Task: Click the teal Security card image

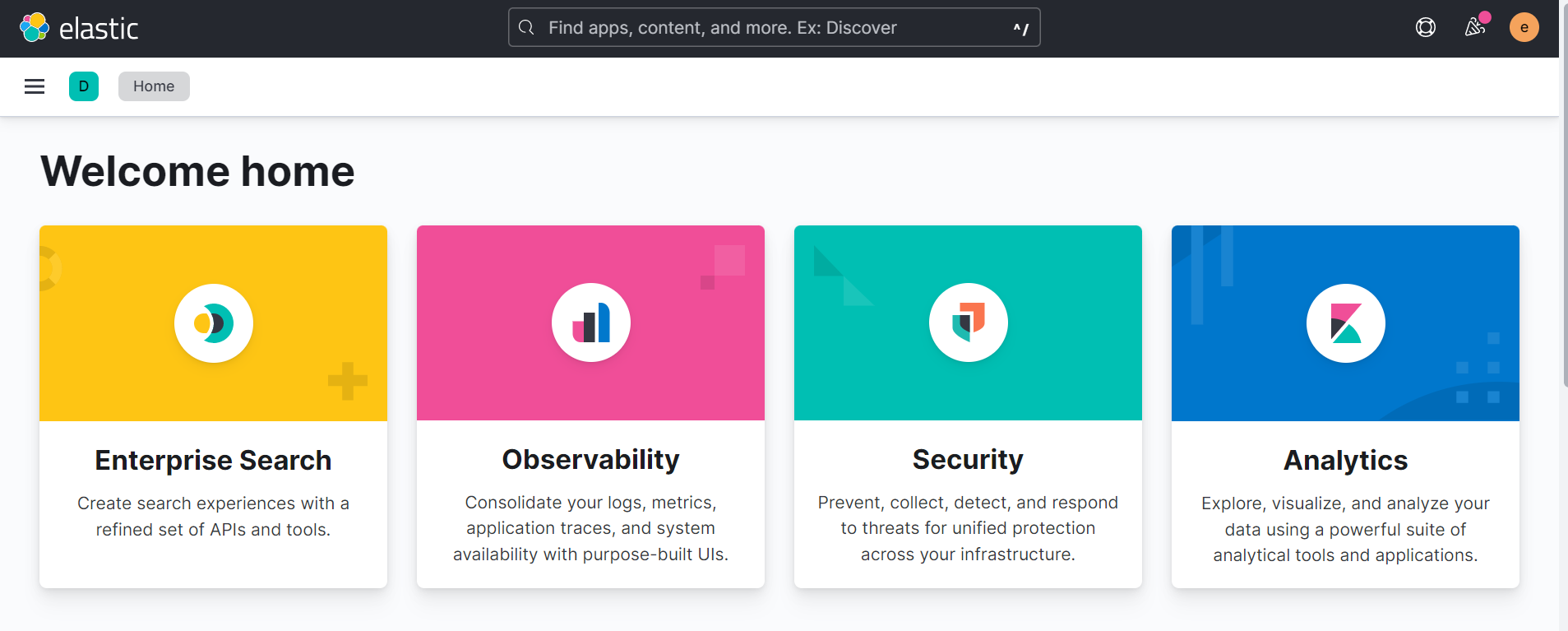Action: pos(968,323)
